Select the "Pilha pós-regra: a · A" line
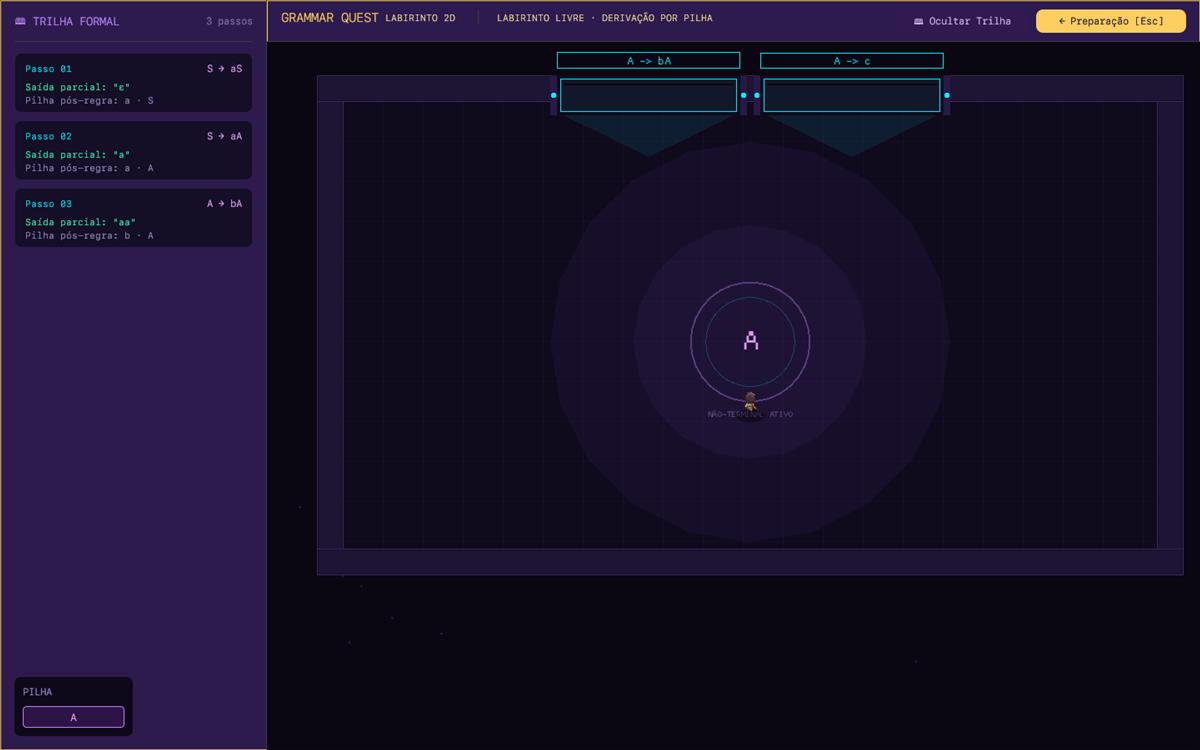 (89, 168)
